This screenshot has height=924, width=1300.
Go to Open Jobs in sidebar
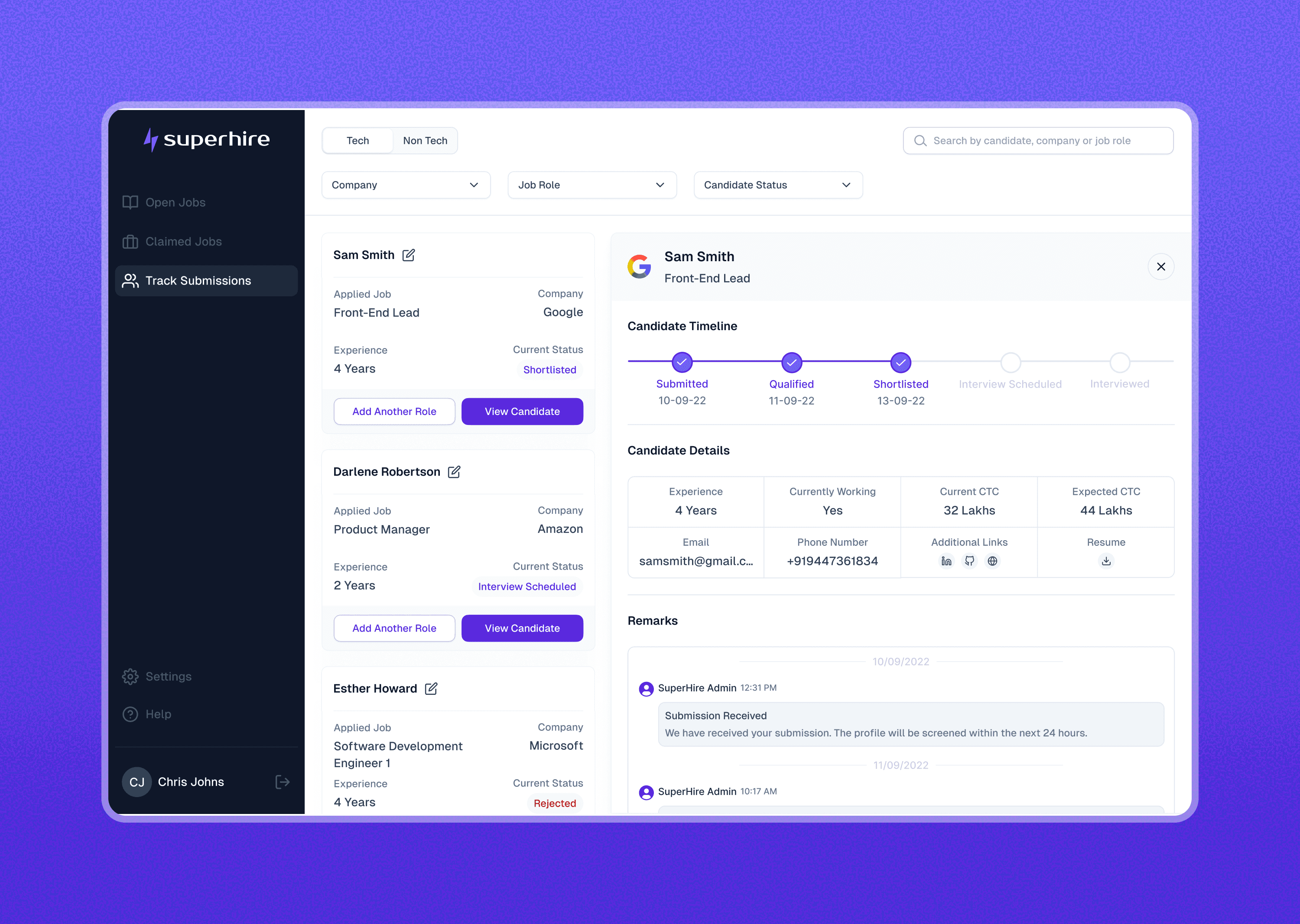click(175, 202)
